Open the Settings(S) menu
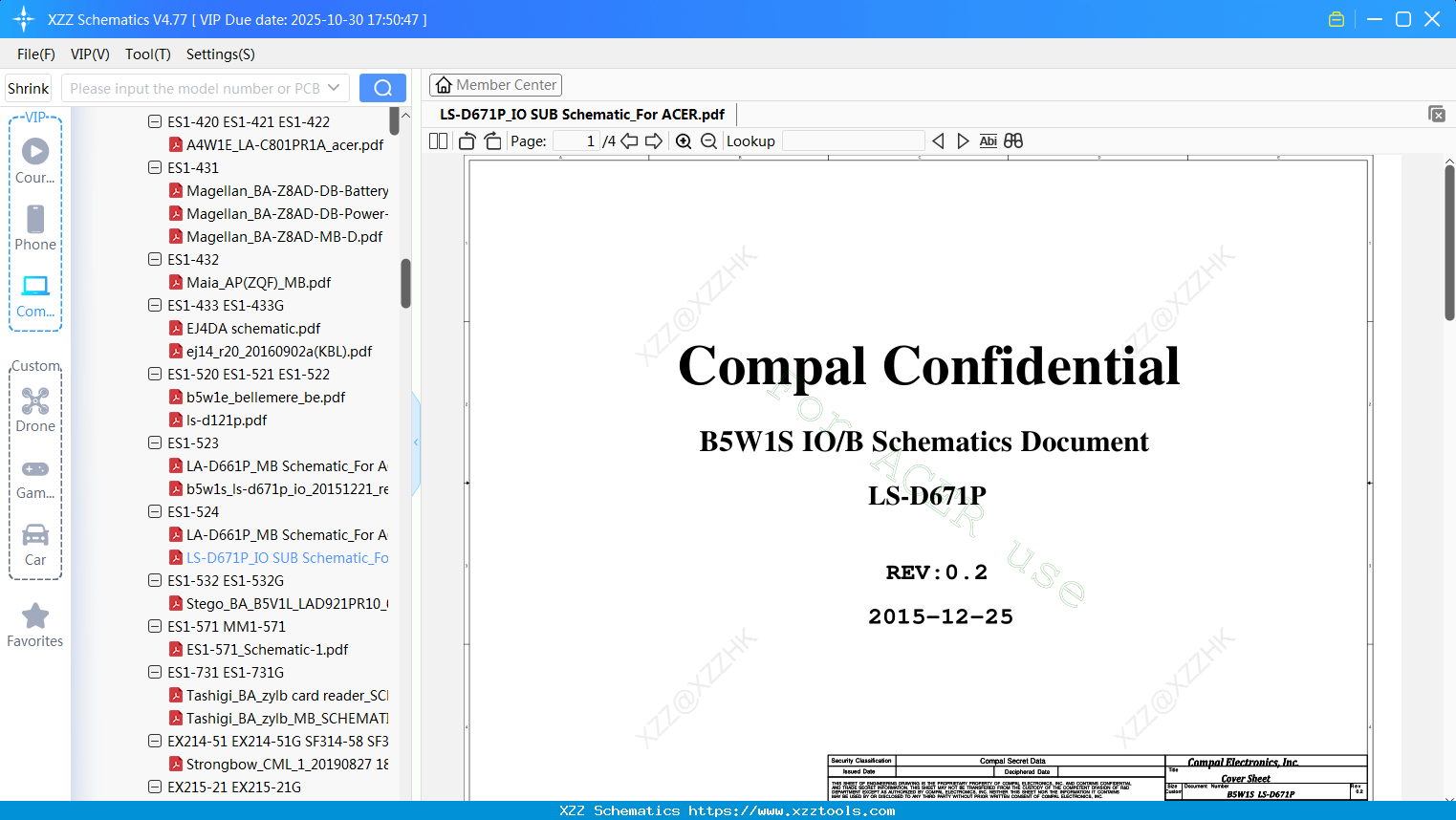 [x=221, y=54]
